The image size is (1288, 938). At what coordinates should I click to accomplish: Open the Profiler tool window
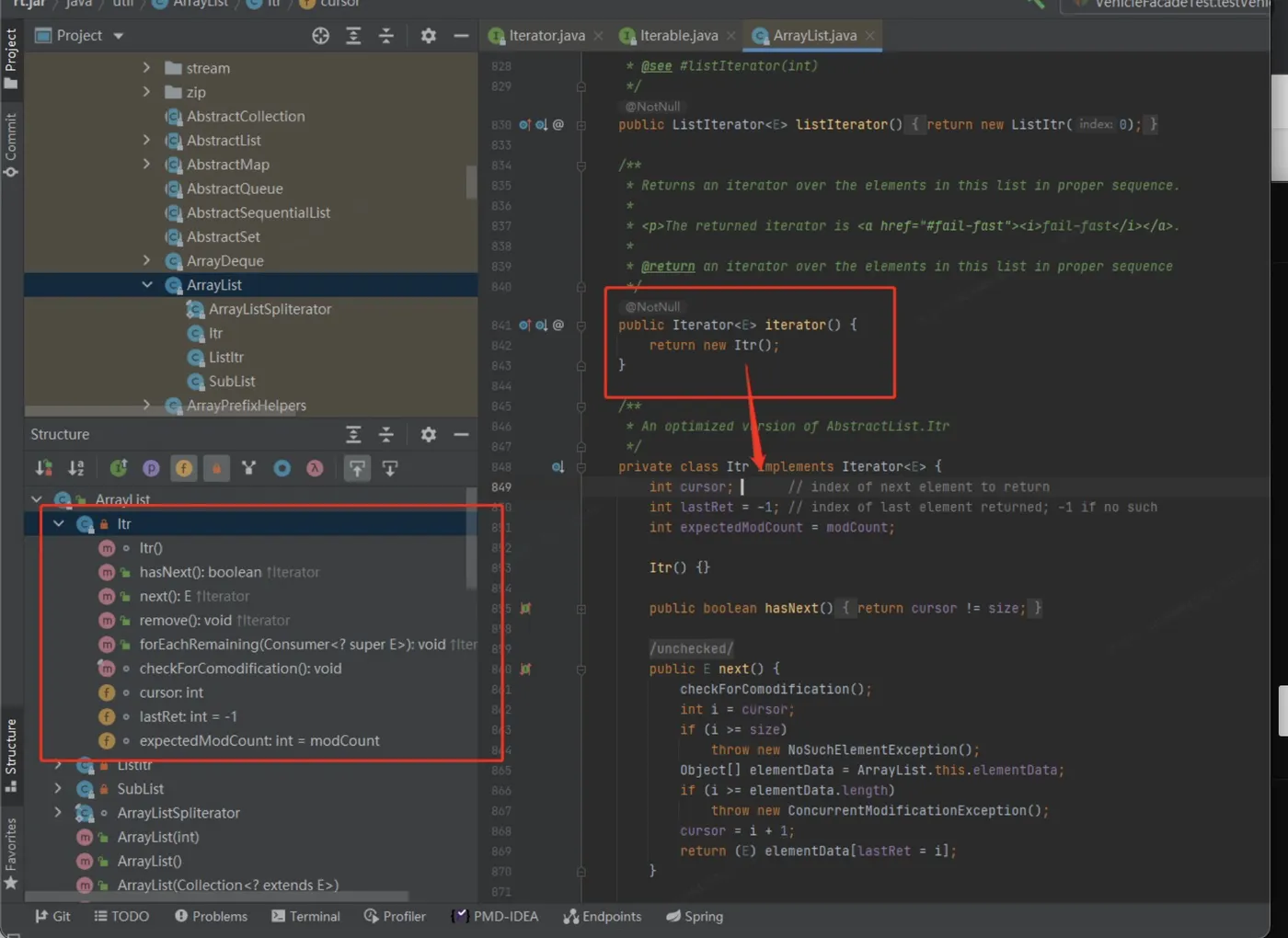tap(395, 916)
